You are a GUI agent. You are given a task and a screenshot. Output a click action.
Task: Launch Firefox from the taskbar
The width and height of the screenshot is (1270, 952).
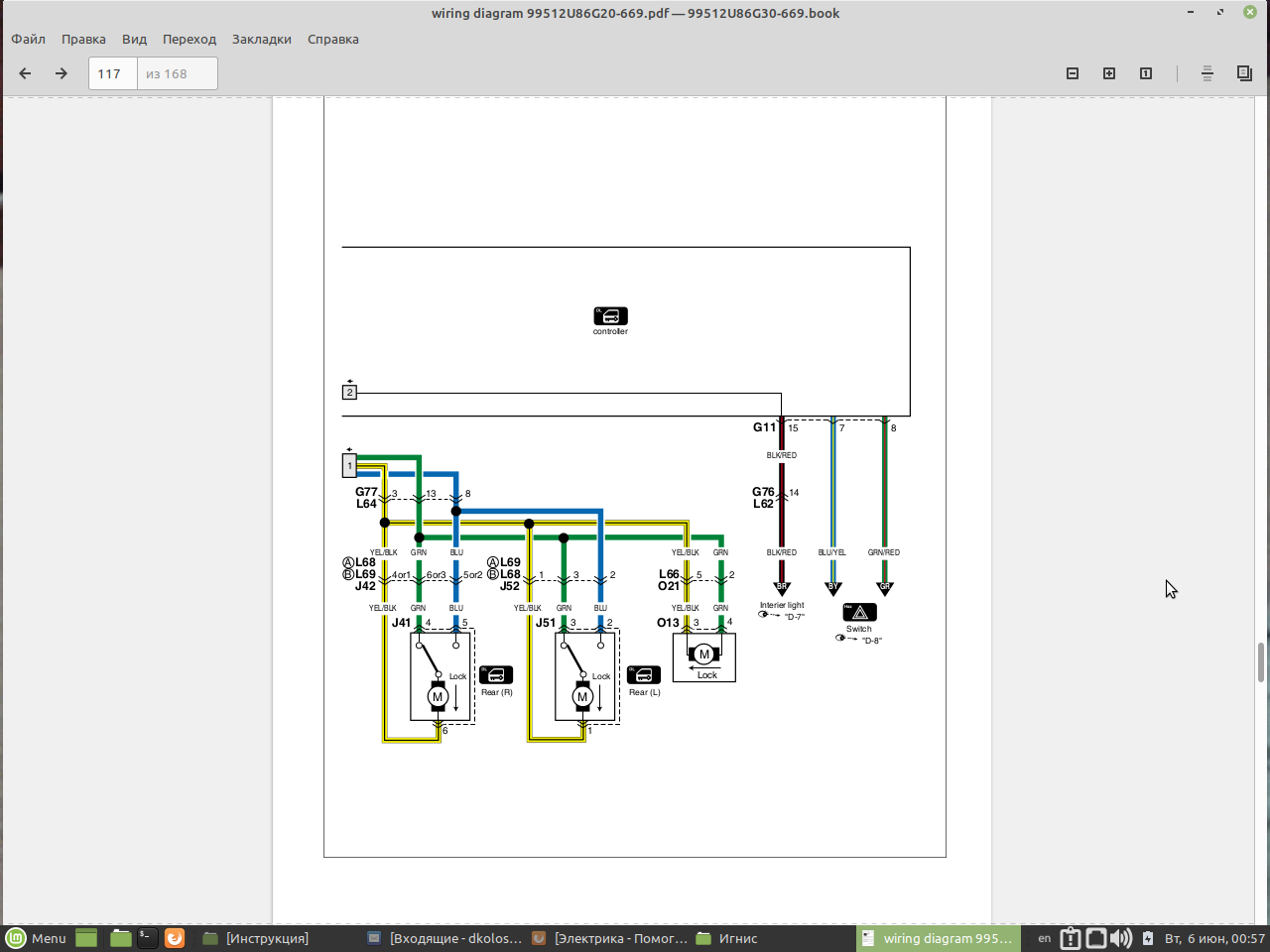click(175, 938)
